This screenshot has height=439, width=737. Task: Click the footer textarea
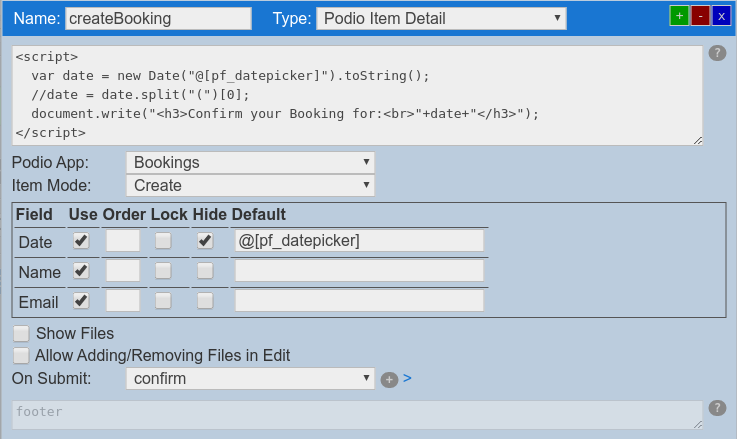[357, 415]
